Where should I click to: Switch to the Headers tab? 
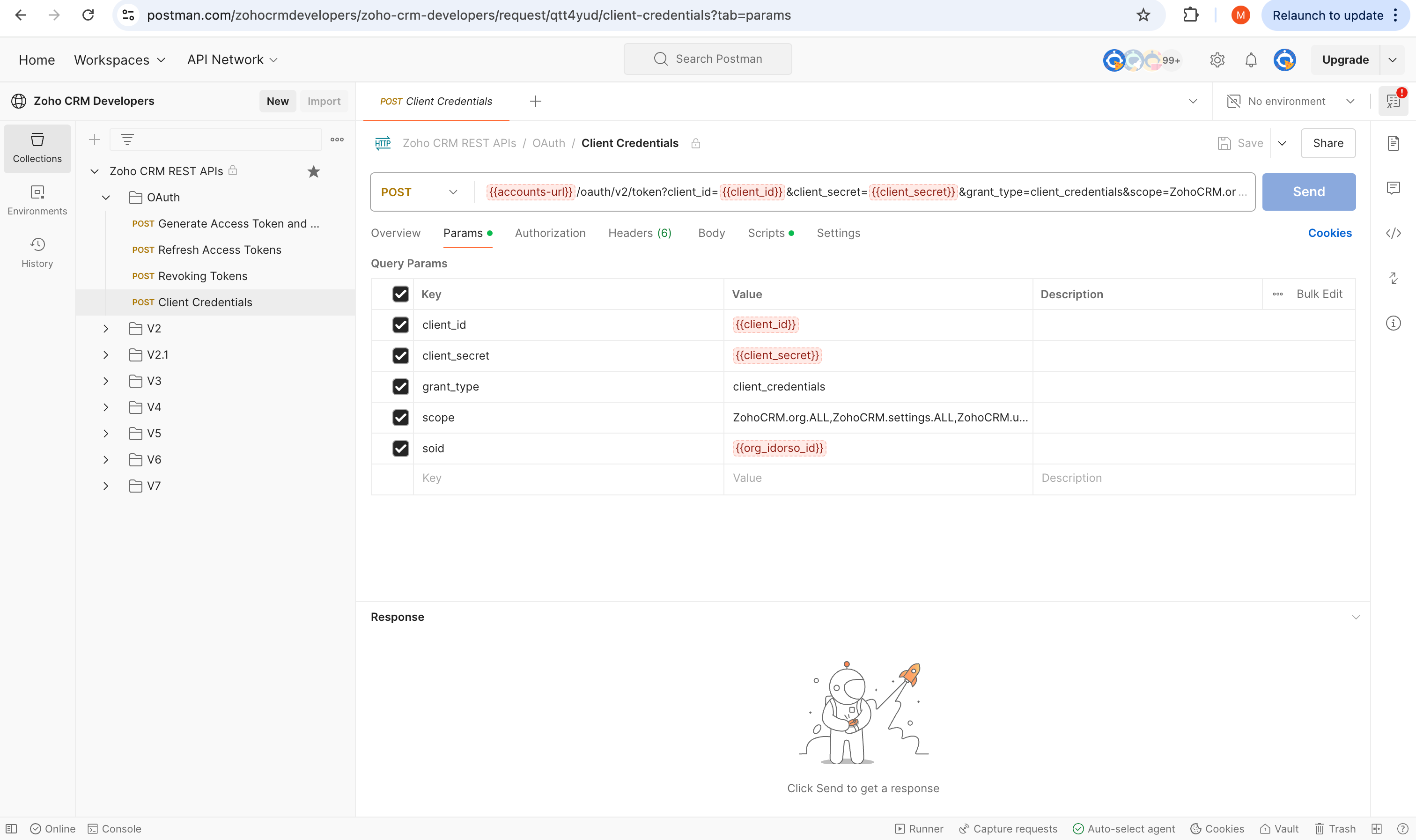[640, 233]
